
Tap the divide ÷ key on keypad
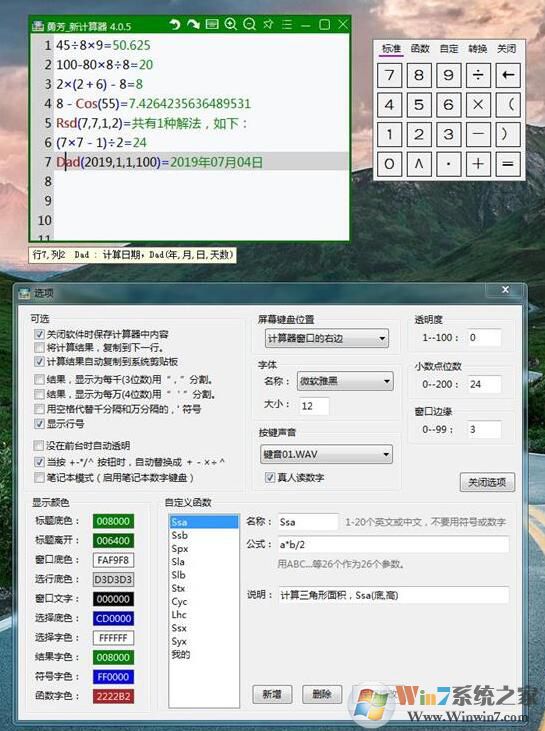coord(478,75)
